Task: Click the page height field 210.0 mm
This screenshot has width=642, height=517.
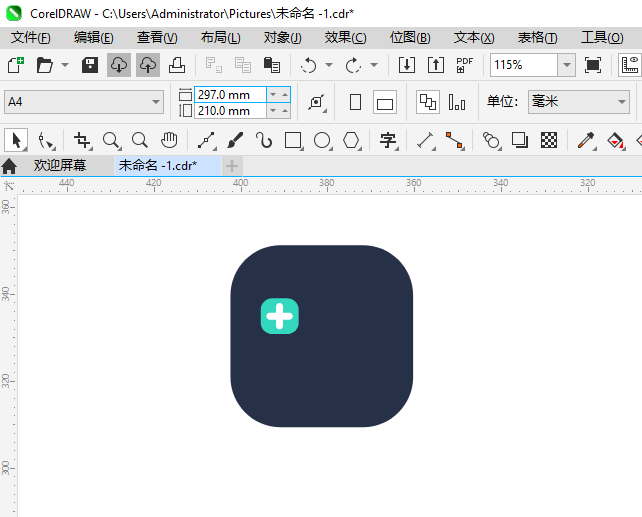Action: coord(230,111)
